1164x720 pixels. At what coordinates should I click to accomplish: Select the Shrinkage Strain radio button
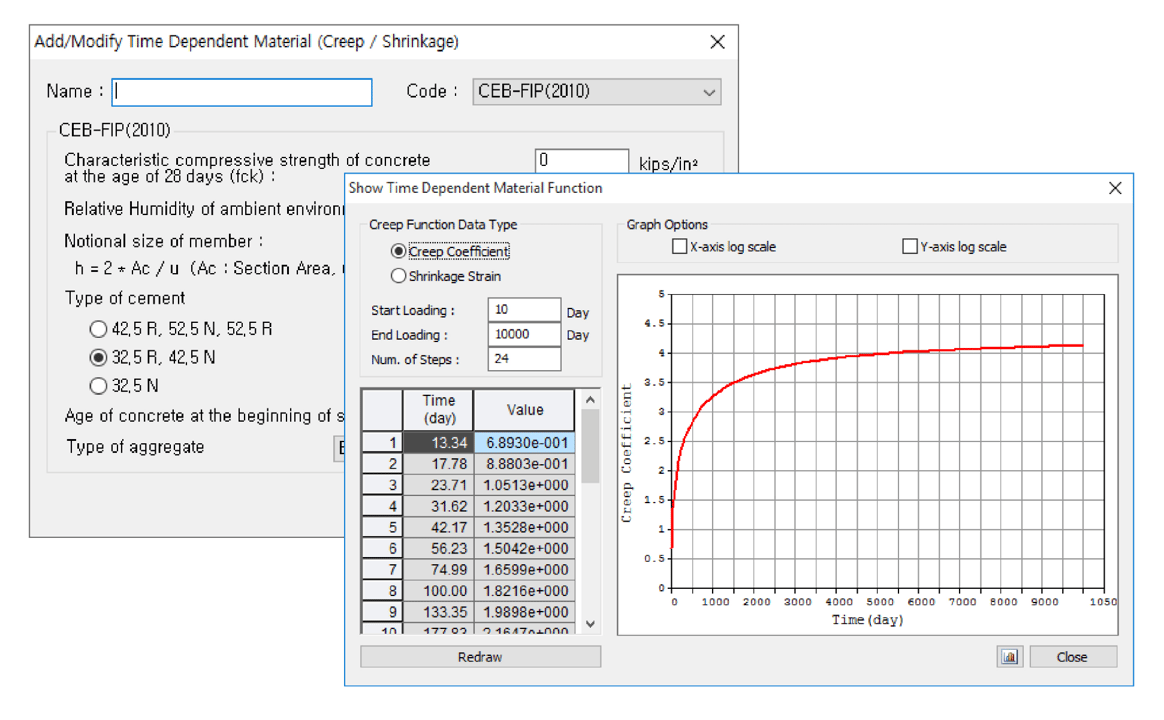399,276
